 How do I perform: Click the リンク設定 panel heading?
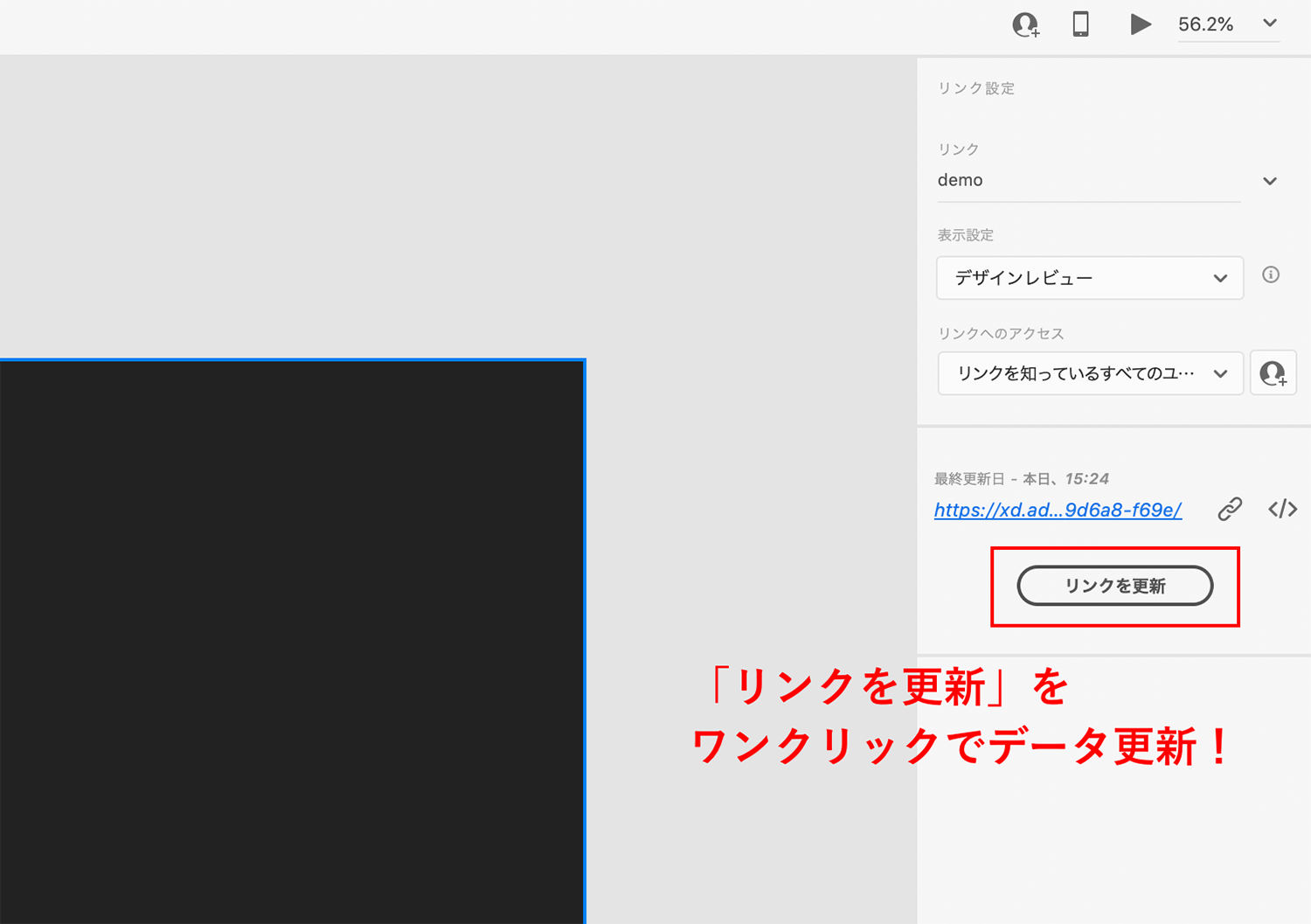pos(976,88)
